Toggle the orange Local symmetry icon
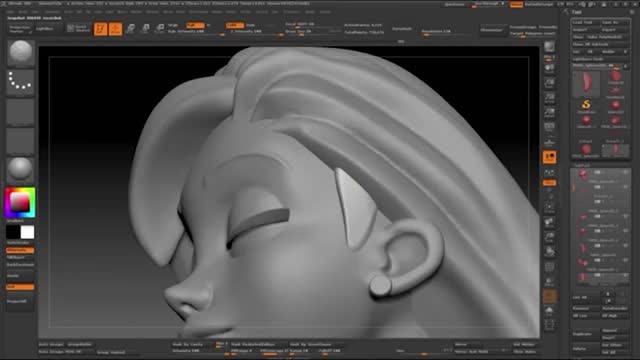Screen dimensions: 640x360 click(x=549, y=157)
